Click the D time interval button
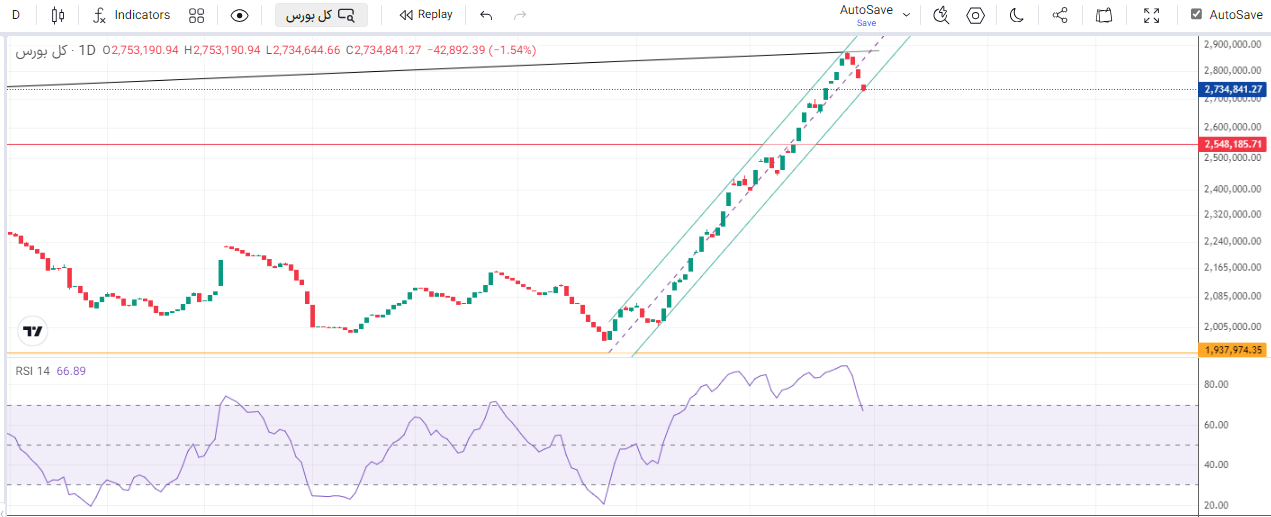 pos(16,15)
